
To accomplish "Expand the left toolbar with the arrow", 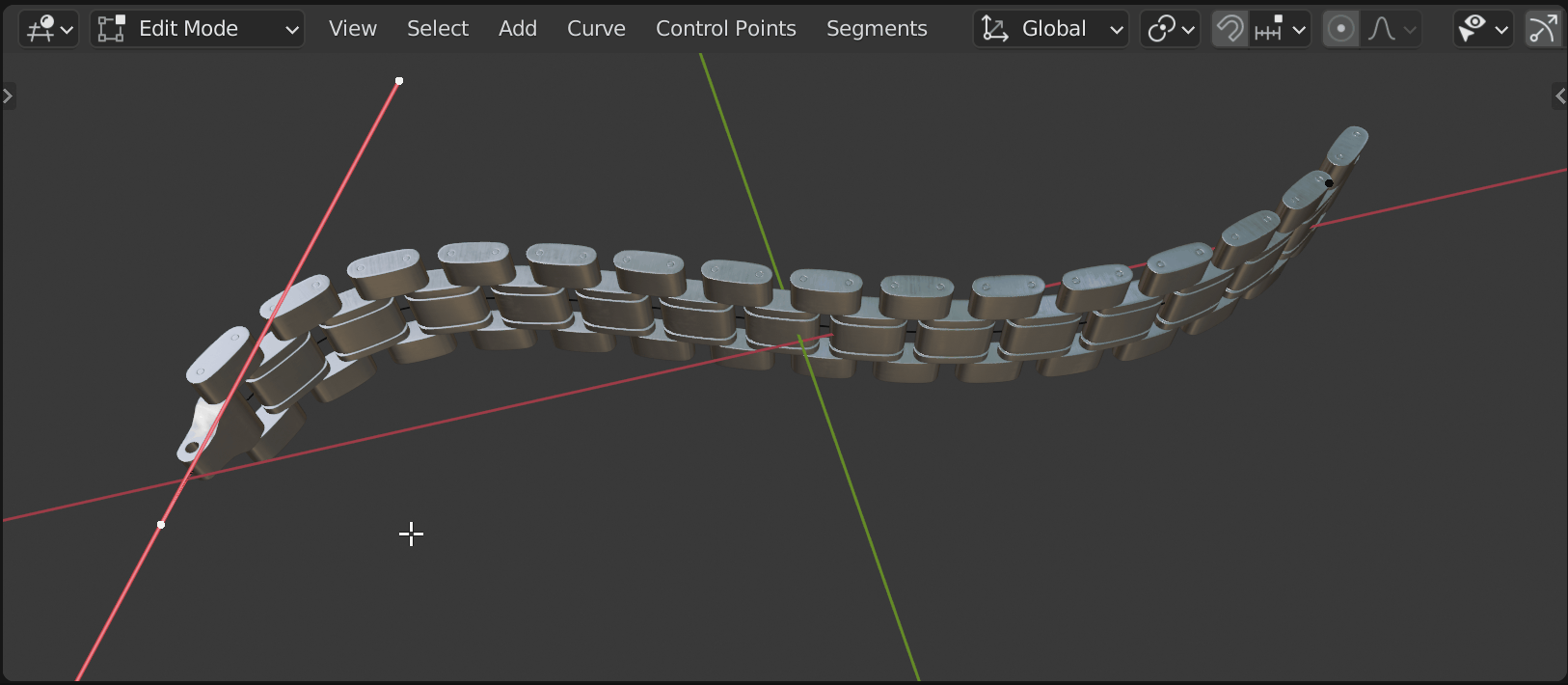I will click(x=8, y=96).
